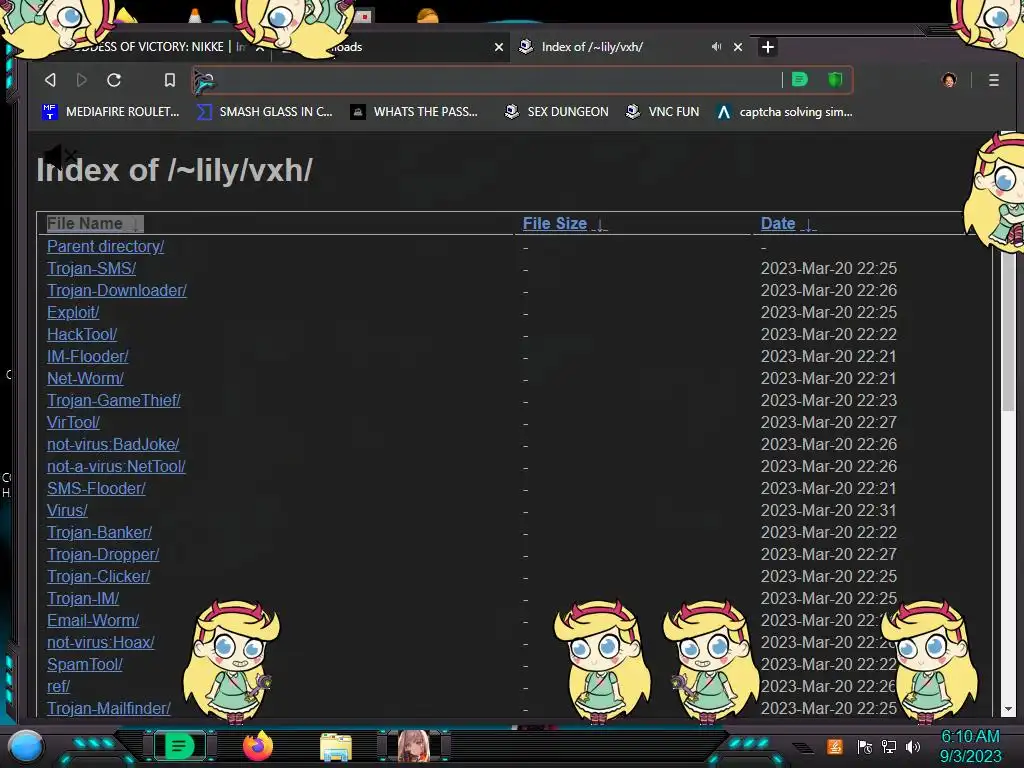Viewport: 1024px width, 768px height.
Task: Open the Net-Worm/ folder link
Action: 85,378
